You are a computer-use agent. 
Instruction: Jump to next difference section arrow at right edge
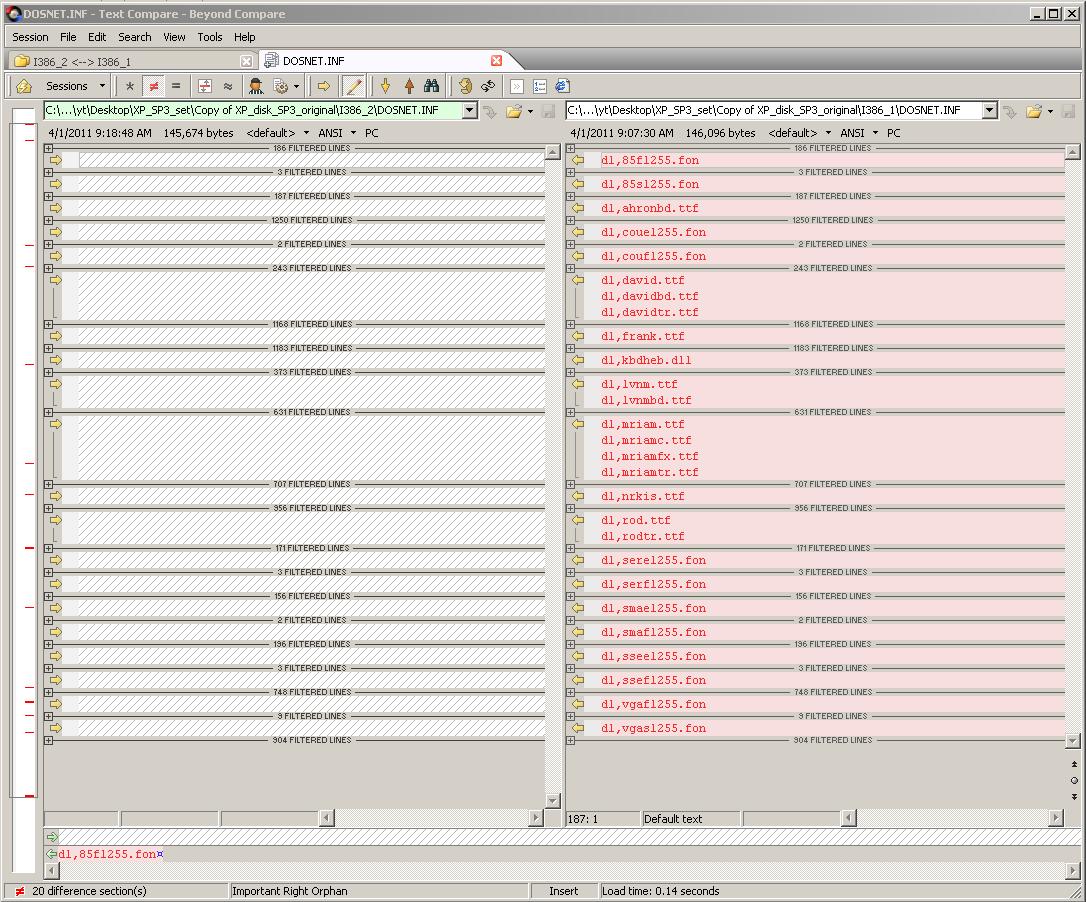tap(1074, 797)
